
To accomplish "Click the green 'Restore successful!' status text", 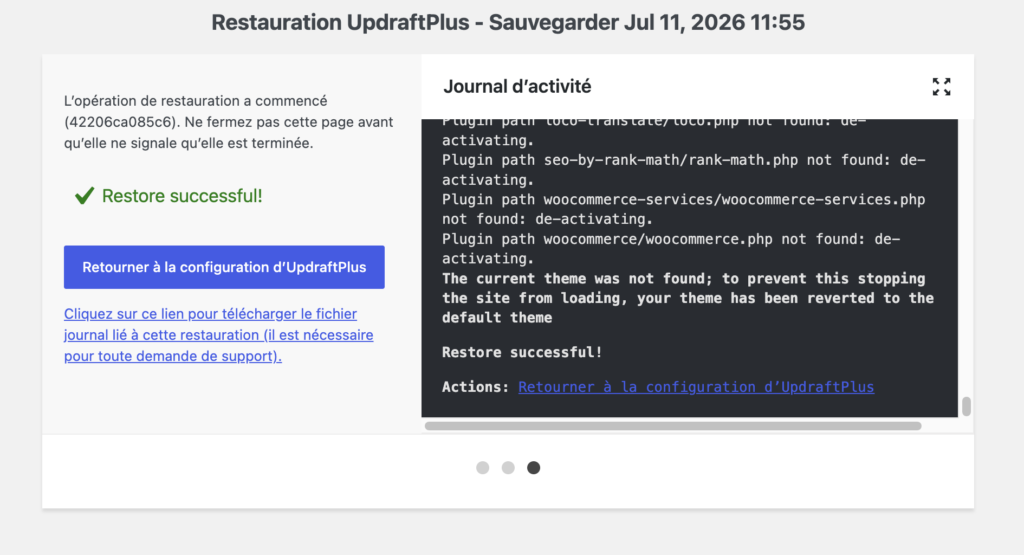I will click(x=182, y=196).
